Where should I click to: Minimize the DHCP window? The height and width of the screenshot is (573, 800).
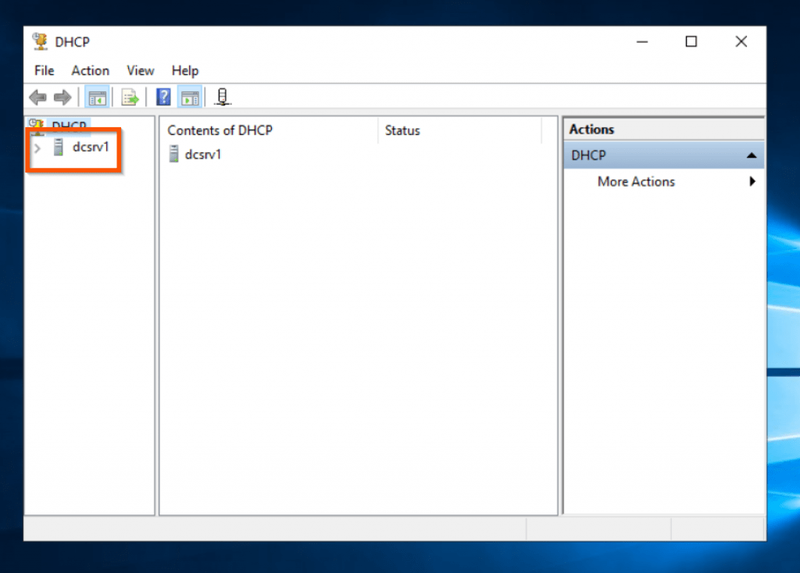click(642, 41)
